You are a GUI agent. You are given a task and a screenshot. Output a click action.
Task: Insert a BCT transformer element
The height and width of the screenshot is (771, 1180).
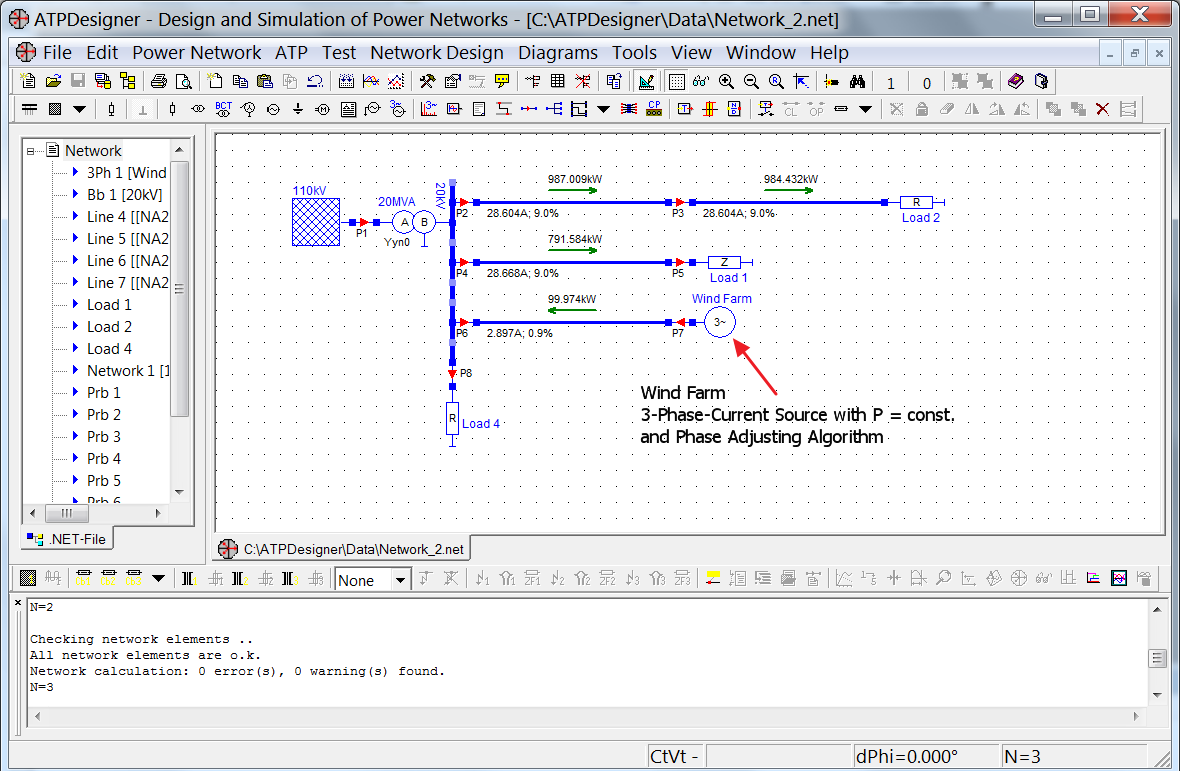click(x=224, y=108)
